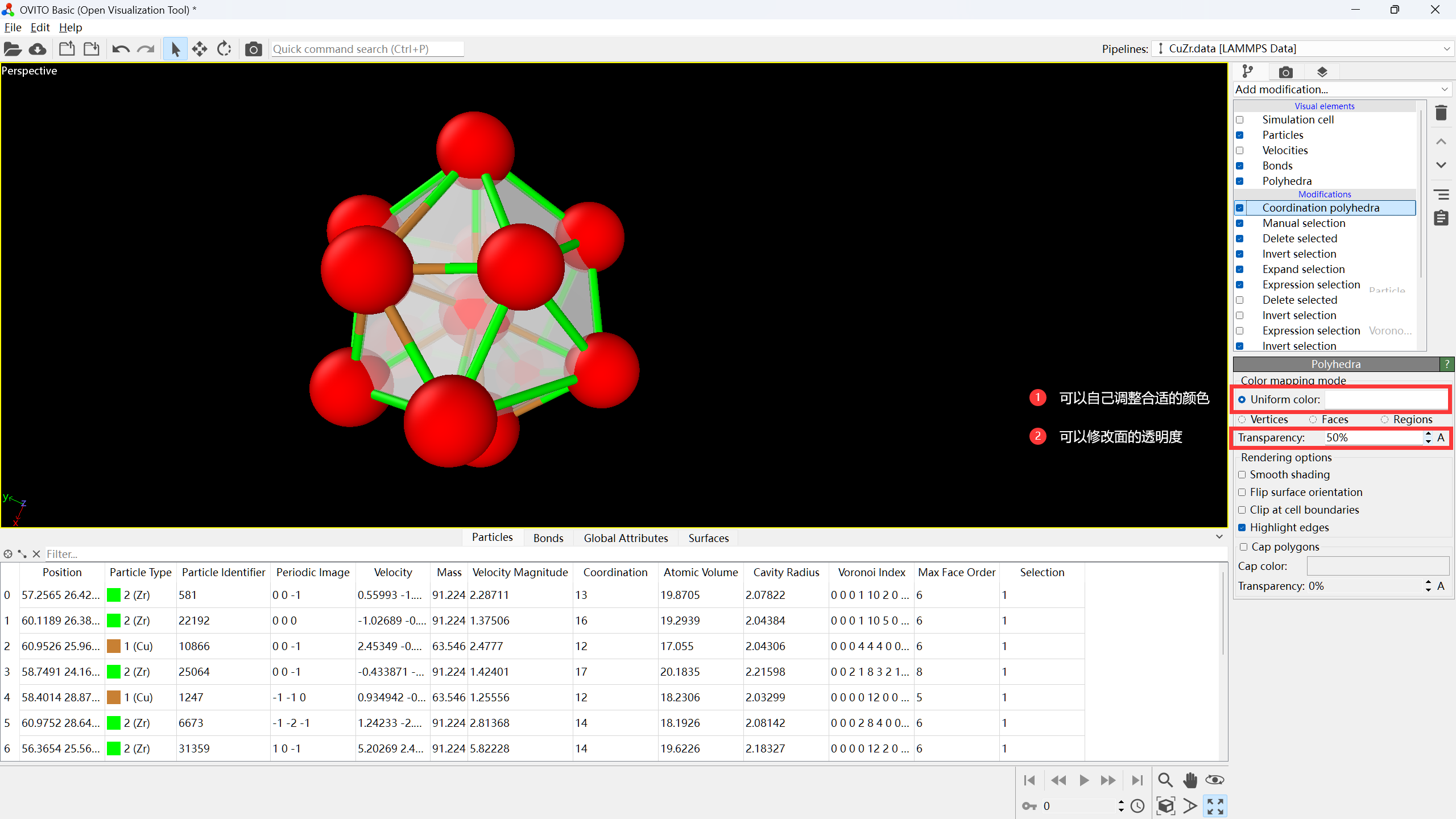Click the load remote file cloud icon
The width and height of the screenshot is (1456, 819).
[38, 49]
